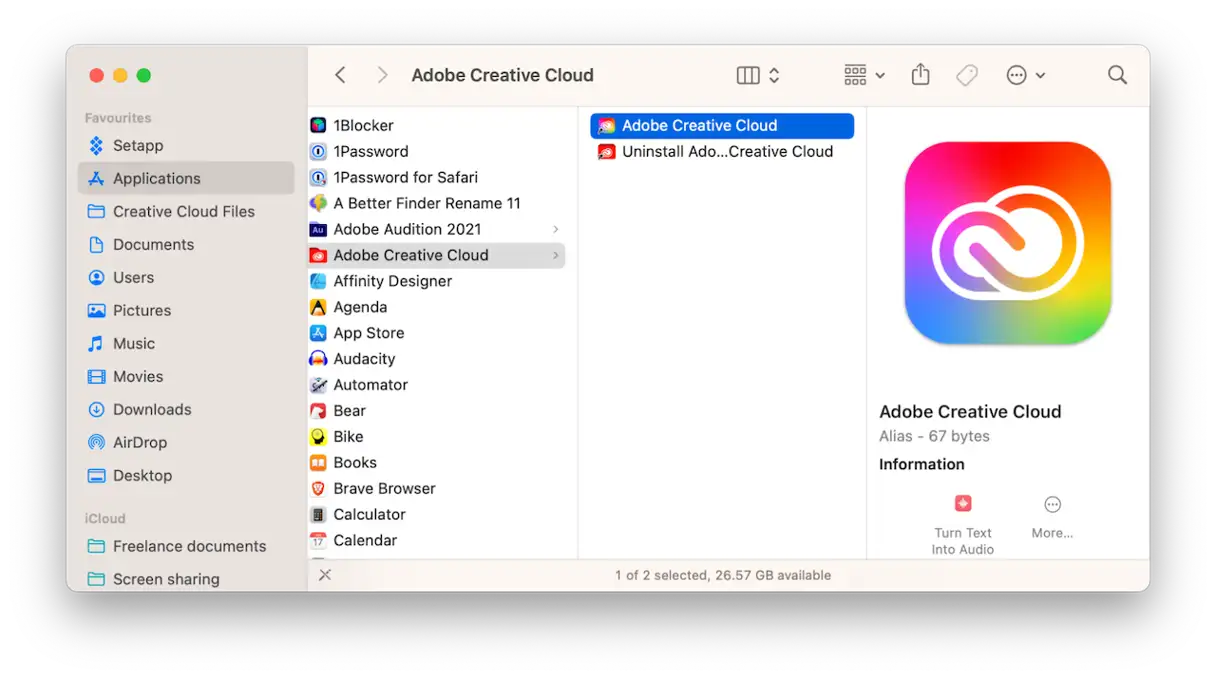Viewport: 1216px width, 679px height.
Task: Go back with the left chevron
Action: 340,75
